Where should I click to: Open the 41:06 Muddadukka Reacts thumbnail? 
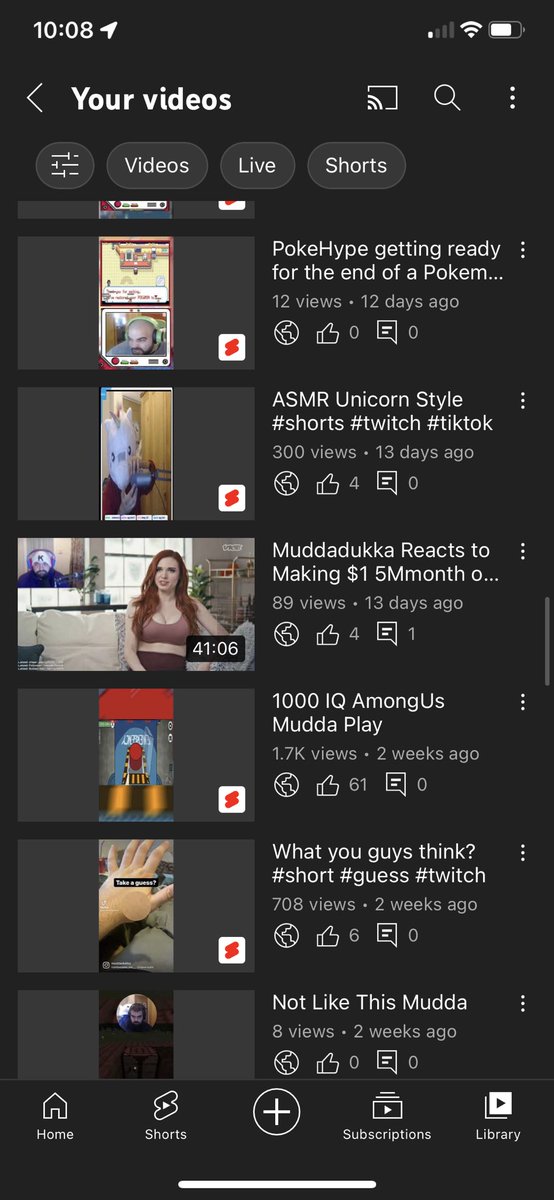(136, 604)
